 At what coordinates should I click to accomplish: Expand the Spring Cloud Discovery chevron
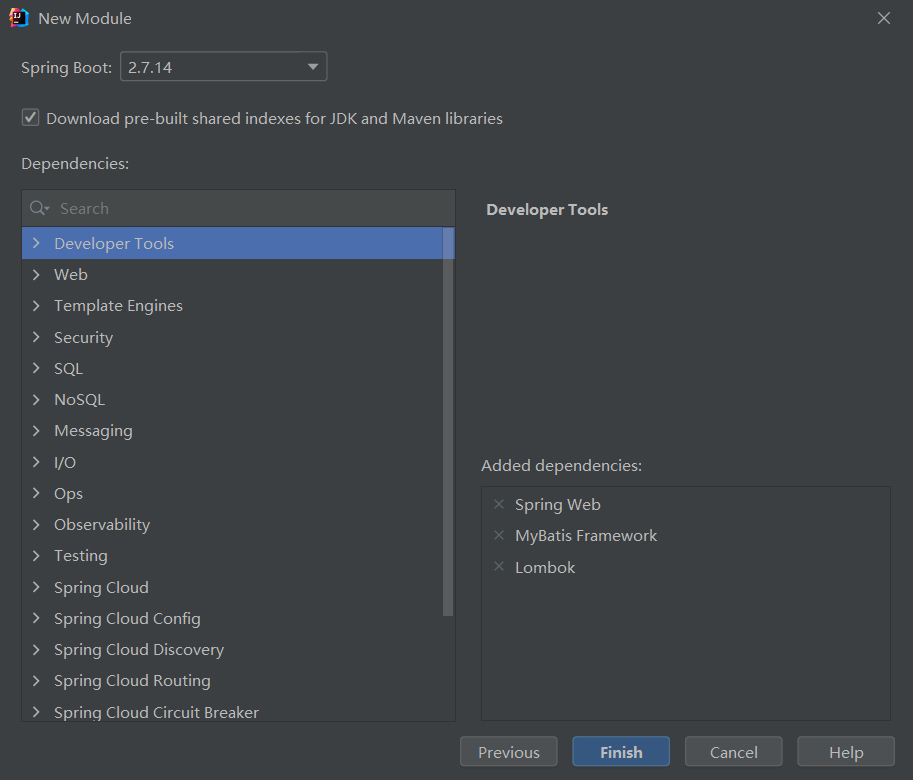[x=36, y=650]
